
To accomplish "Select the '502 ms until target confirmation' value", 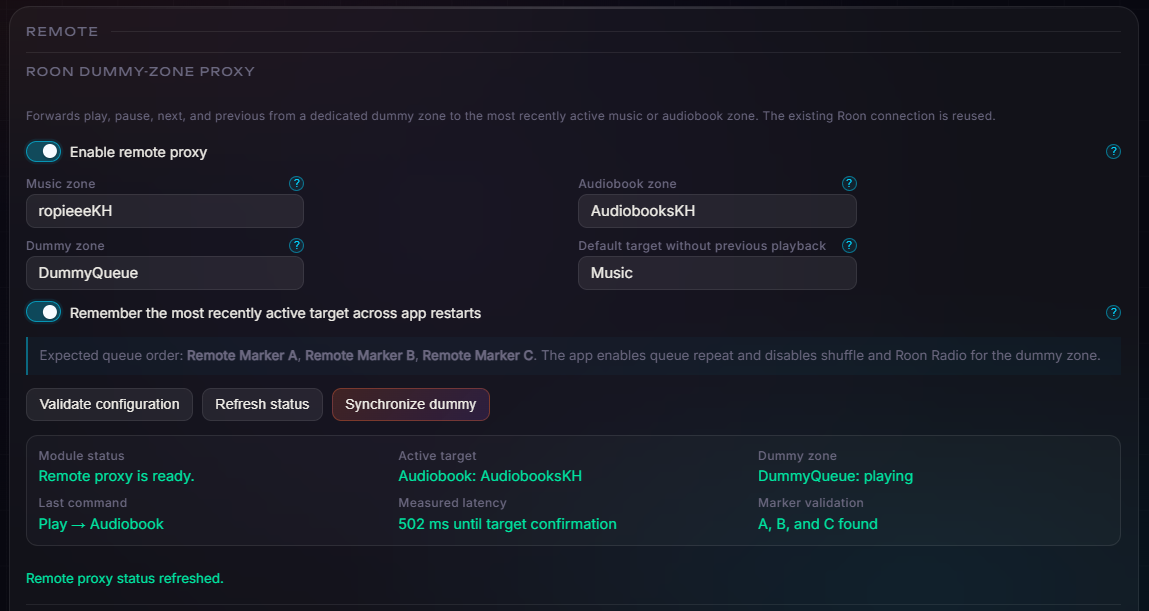I will coord(507,524).
